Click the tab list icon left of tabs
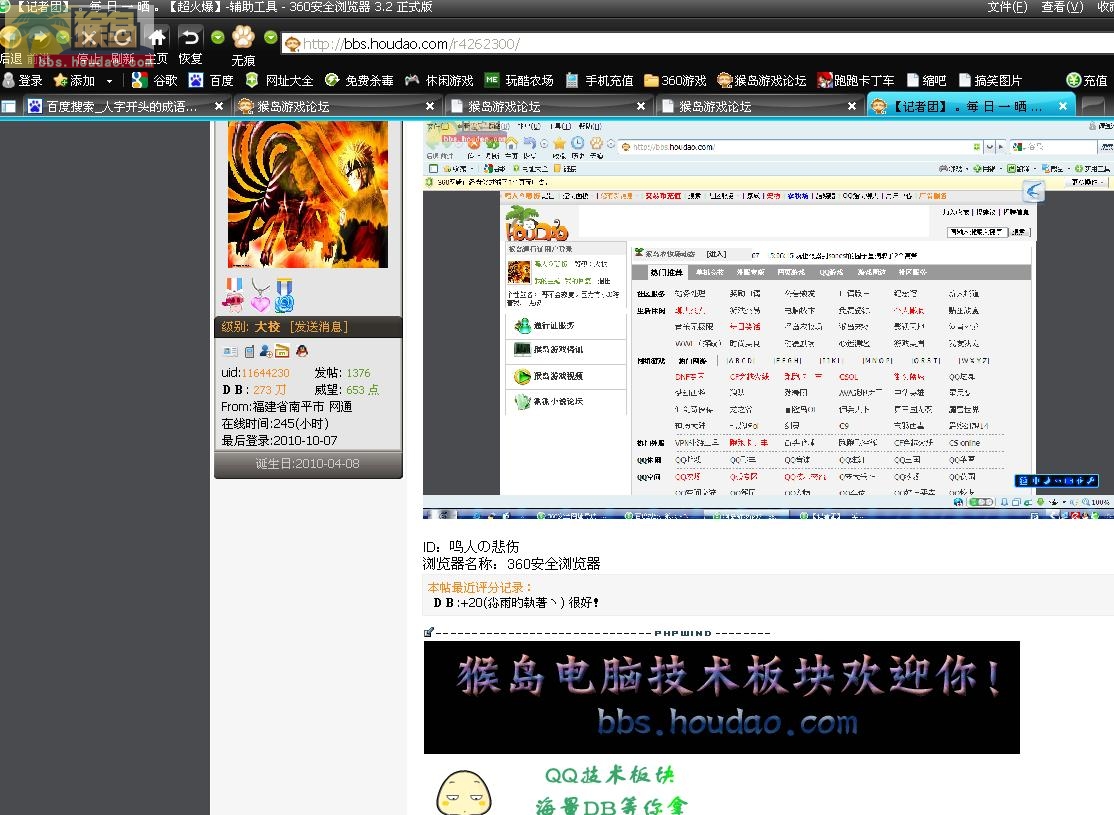 (x=9, y=107)
